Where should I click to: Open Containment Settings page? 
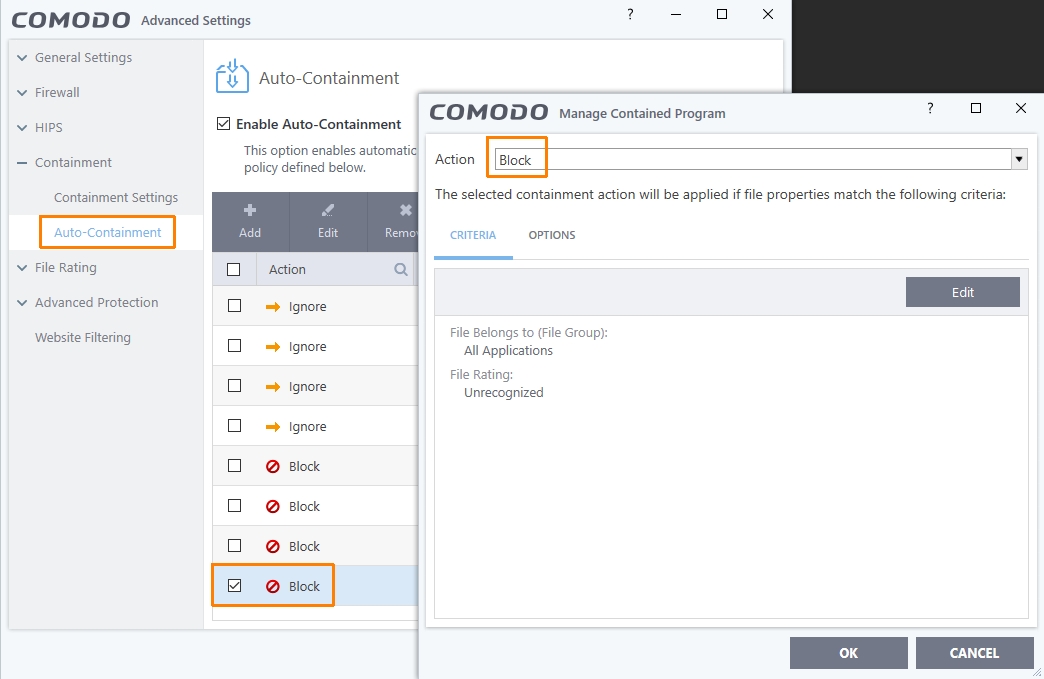(x=116, y=198)
